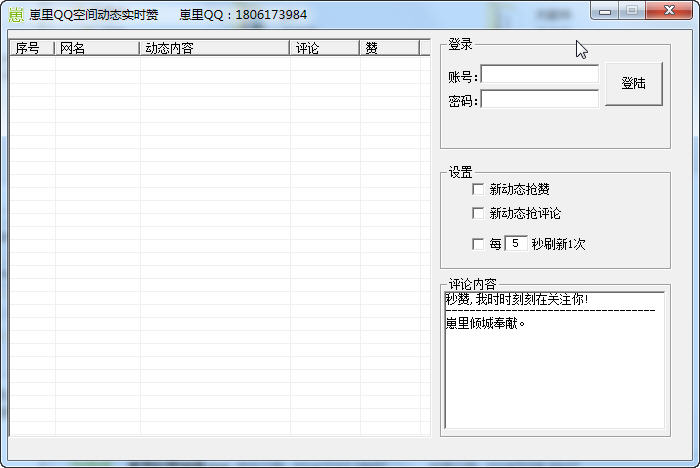Viewport: 700px width, 468px height.
Task: Toggle the 每…秒刷新1次 refresh checkbox
Action: pyautogui.click(x=478, y=244)
